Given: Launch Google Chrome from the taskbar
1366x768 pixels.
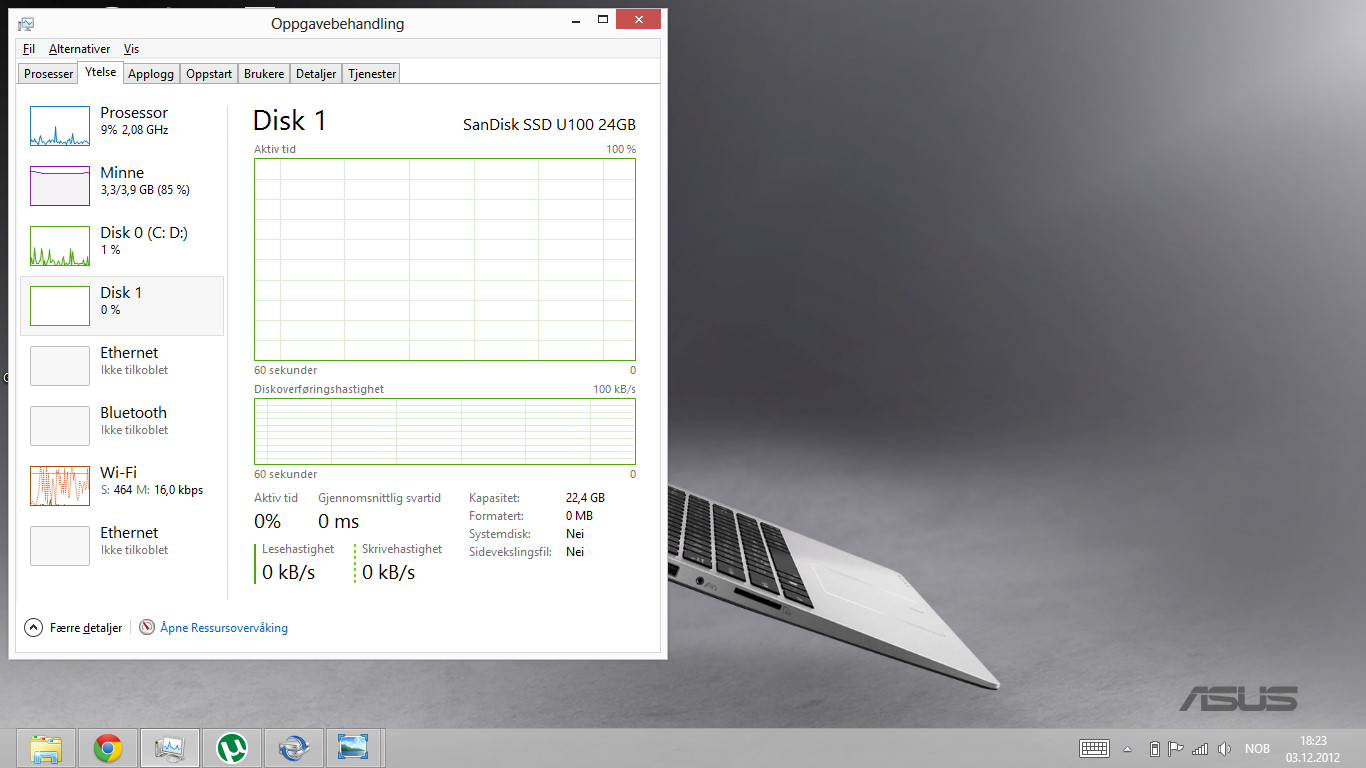Looking at the screenshot, I should tap(108, 748).
